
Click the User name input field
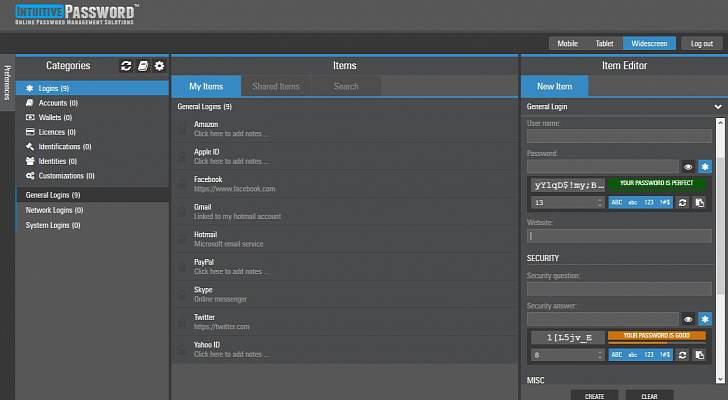point(618,136)
